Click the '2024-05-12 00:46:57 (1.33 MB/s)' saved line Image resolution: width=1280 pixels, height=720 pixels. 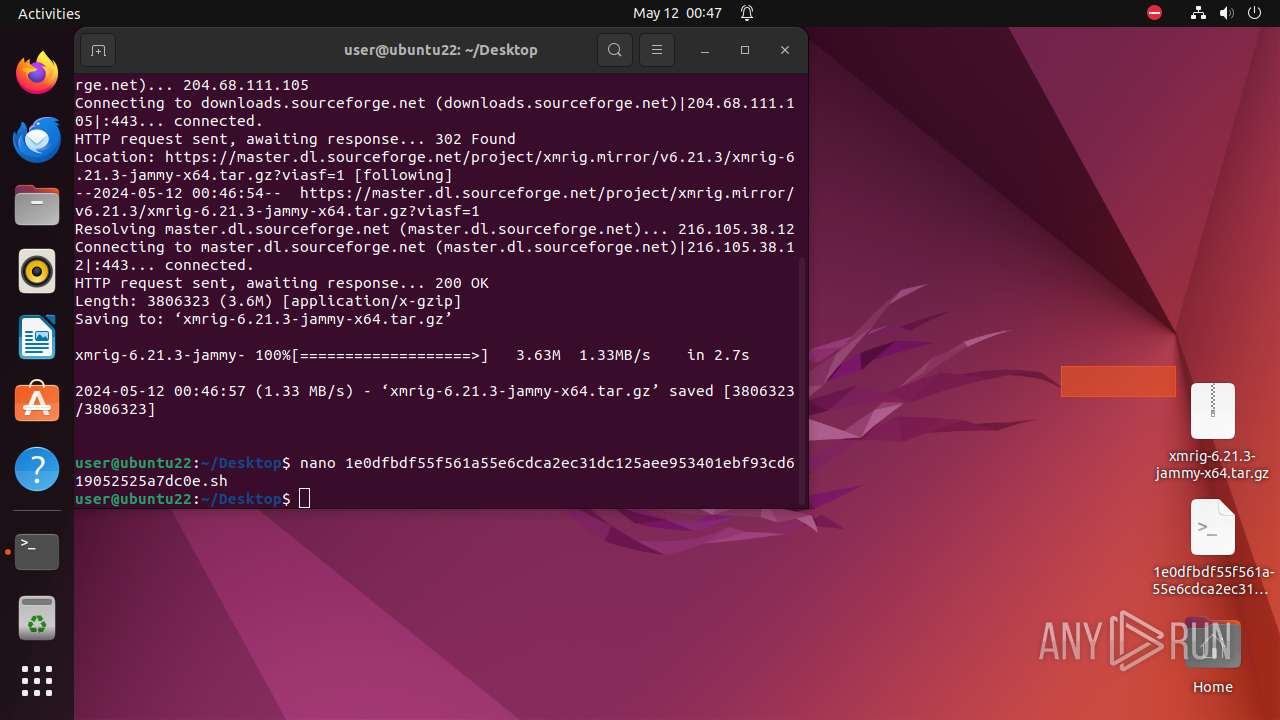(x=435, y=400)
